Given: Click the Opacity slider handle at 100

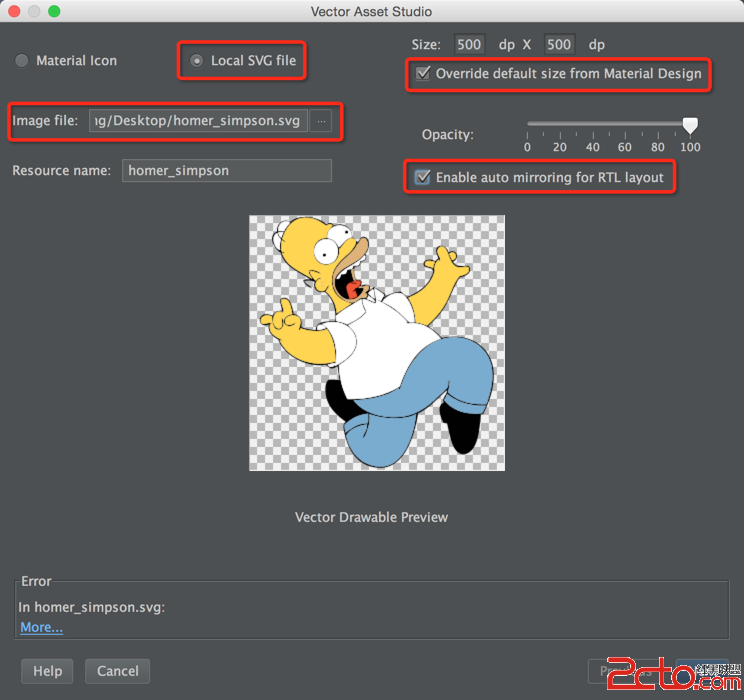Looking at the screenshot, I should (x=690, y=125).
